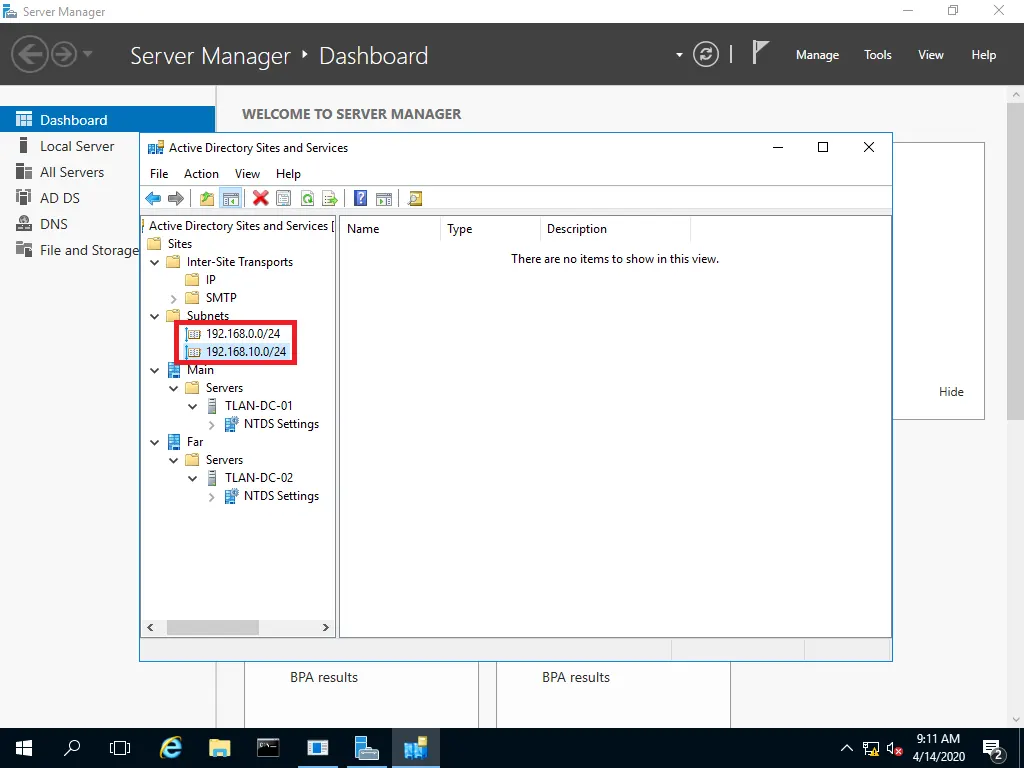Click the blue Back arrow in the Sites and Services toolbar

point(153,199)
